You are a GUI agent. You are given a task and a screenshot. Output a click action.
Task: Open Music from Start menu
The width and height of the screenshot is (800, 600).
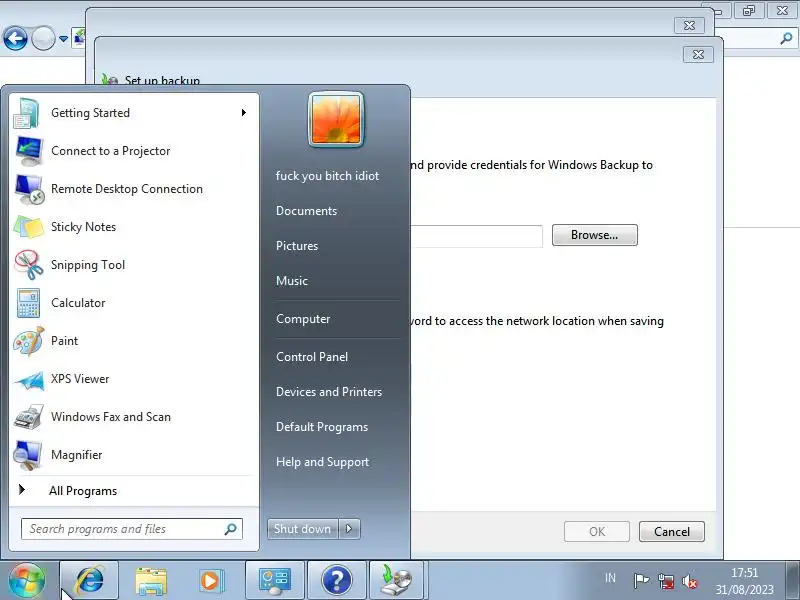point(292,281)
